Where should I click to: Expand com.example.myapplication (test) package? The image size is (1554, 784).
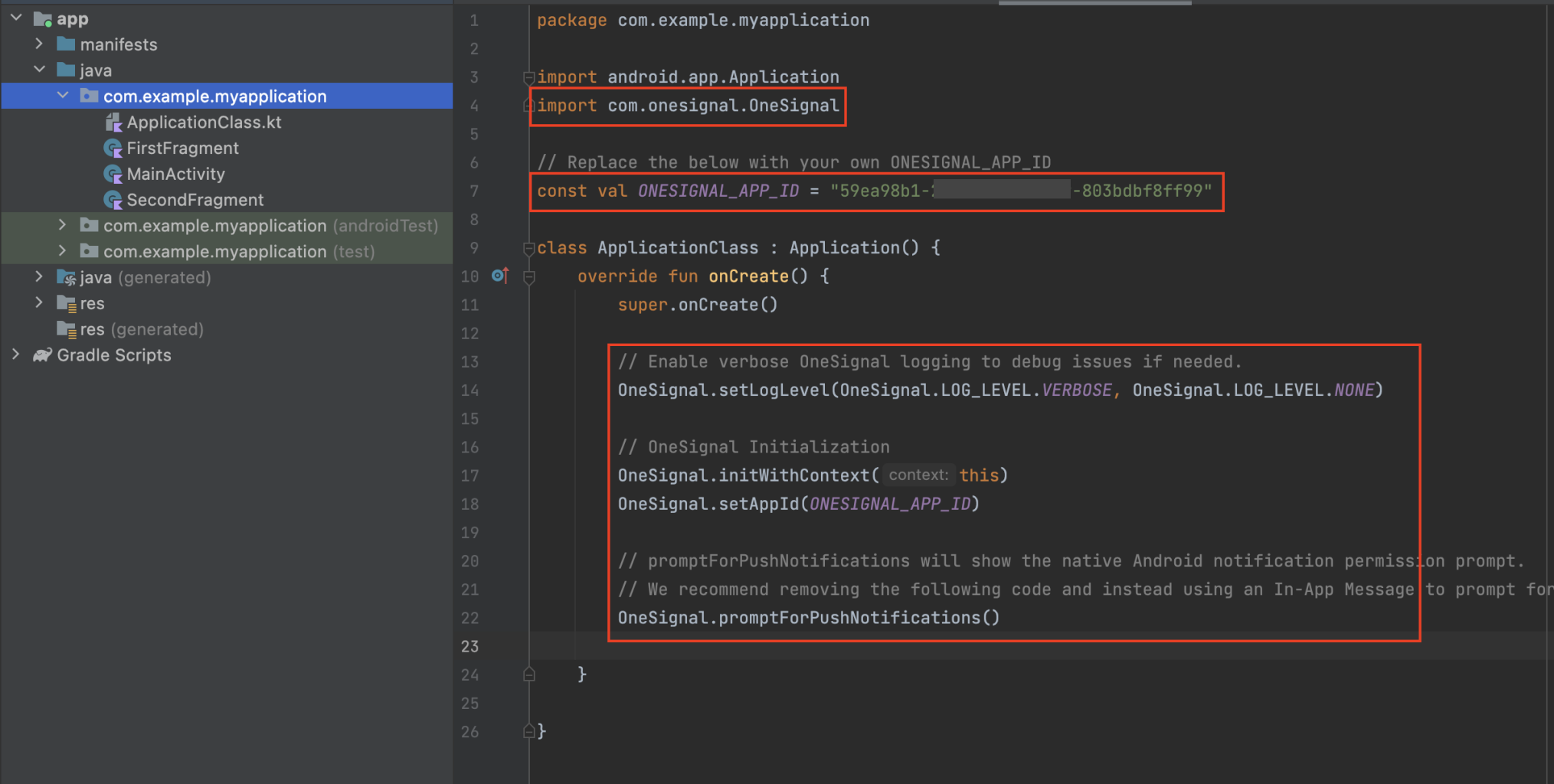coord(63,251)
